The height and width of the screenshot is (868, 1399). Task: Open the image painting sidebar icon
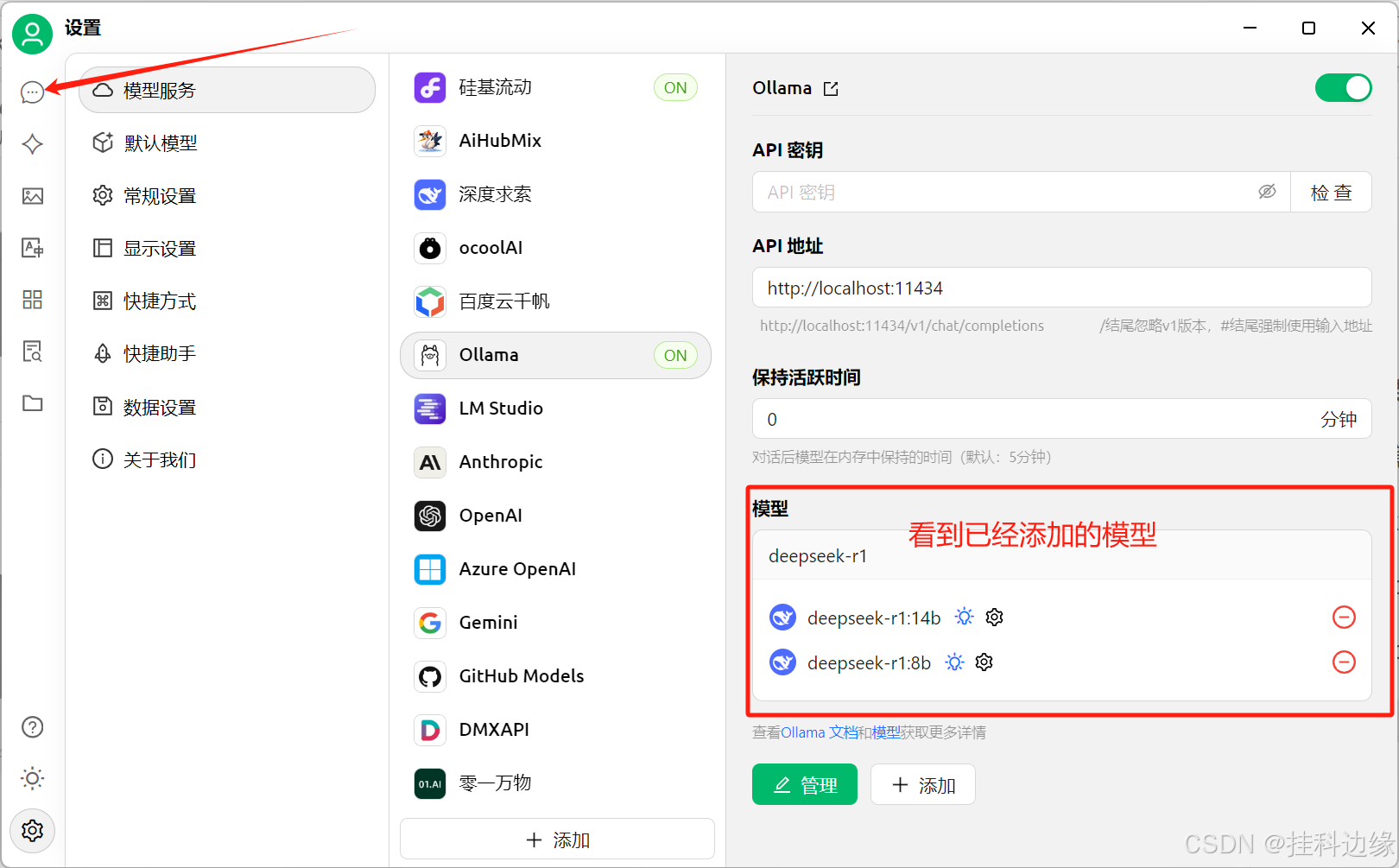(33, 196)
